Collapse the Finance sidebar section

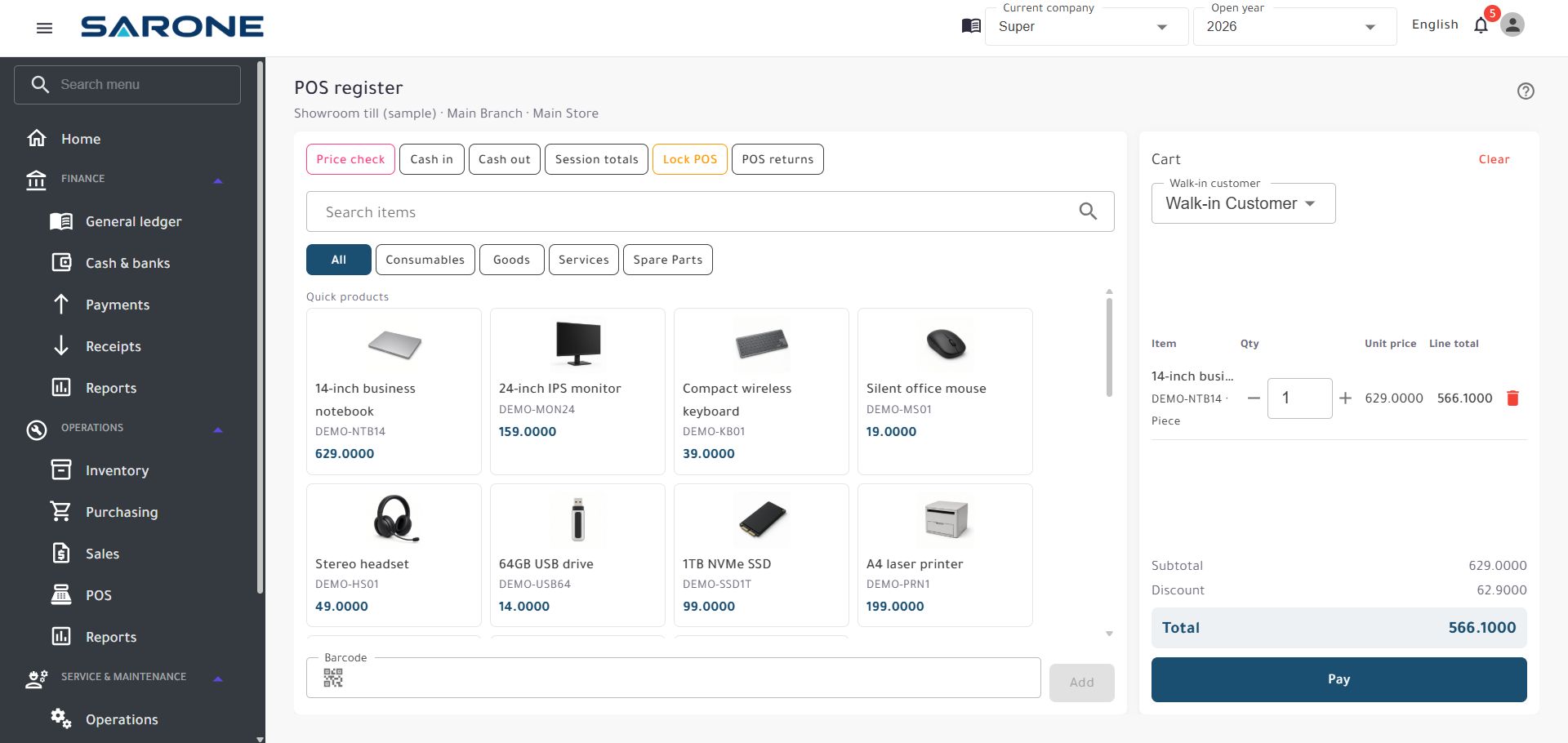218,180
